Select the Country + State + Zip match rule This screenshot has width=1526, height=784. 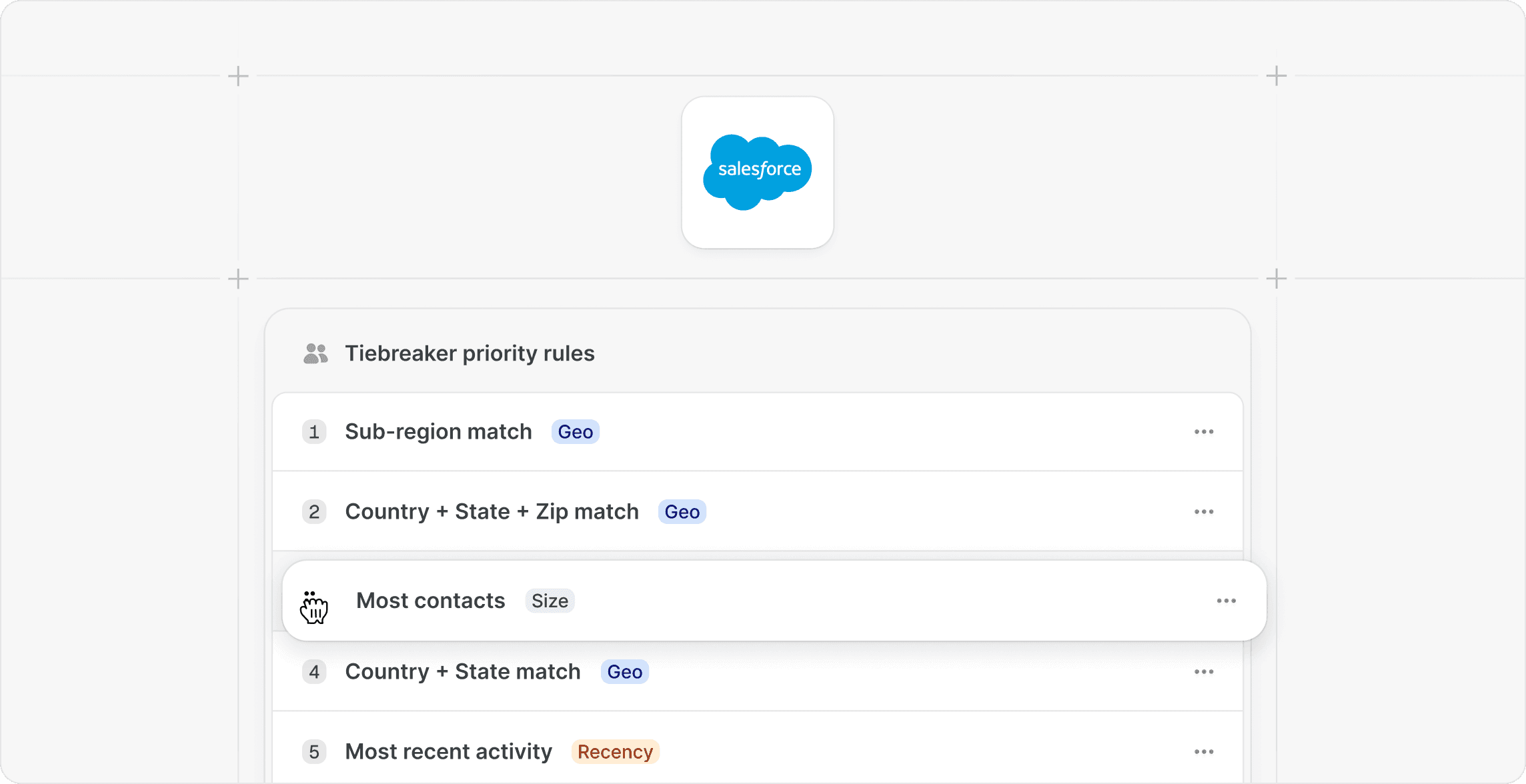[492, 512]
